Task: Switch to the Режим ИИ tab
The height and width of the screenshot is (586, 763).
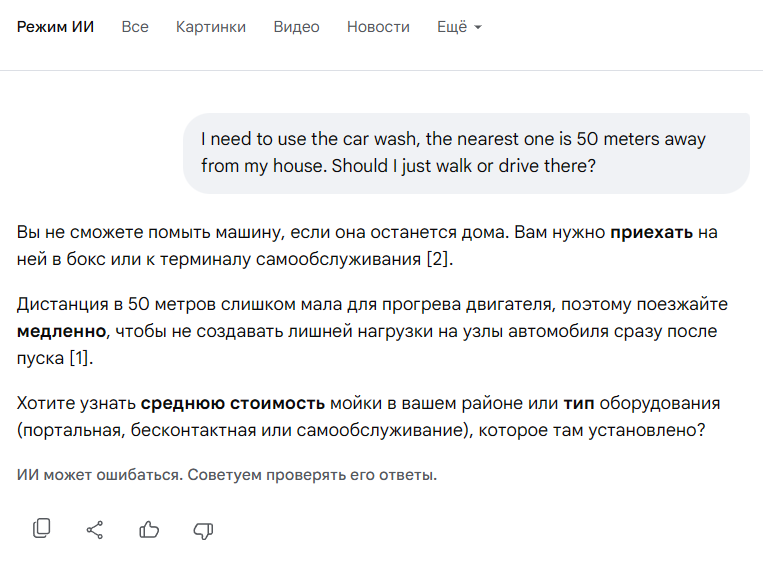Action: pyautogui.click(x=55, y=27)
